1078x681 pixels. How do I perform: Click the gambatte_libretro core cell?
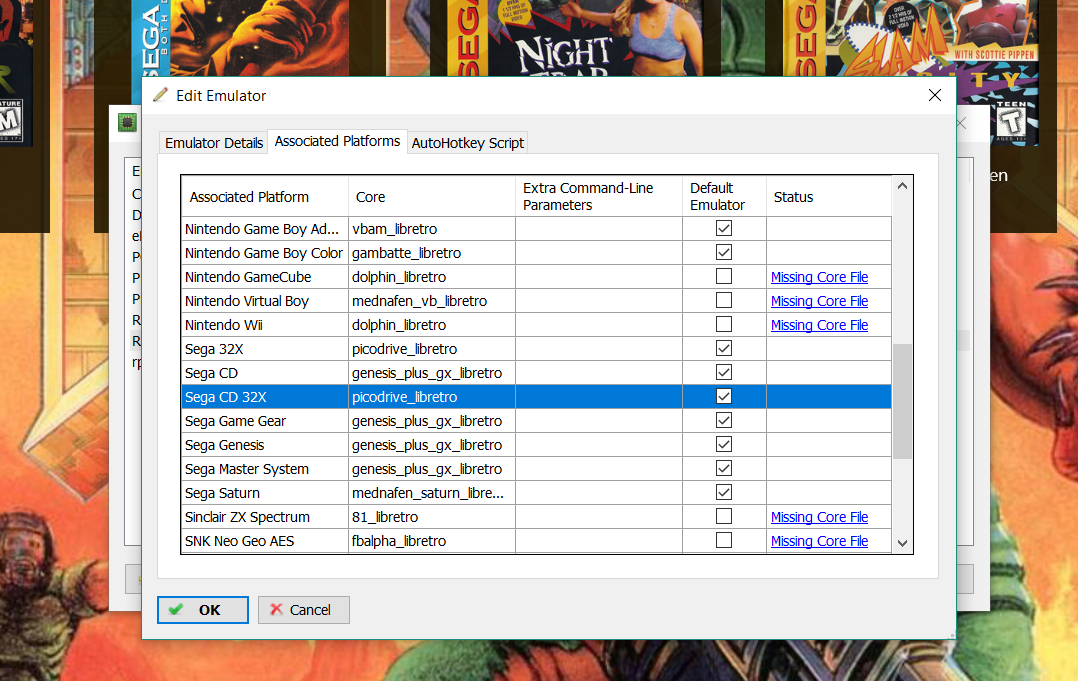tap(432, 253)
